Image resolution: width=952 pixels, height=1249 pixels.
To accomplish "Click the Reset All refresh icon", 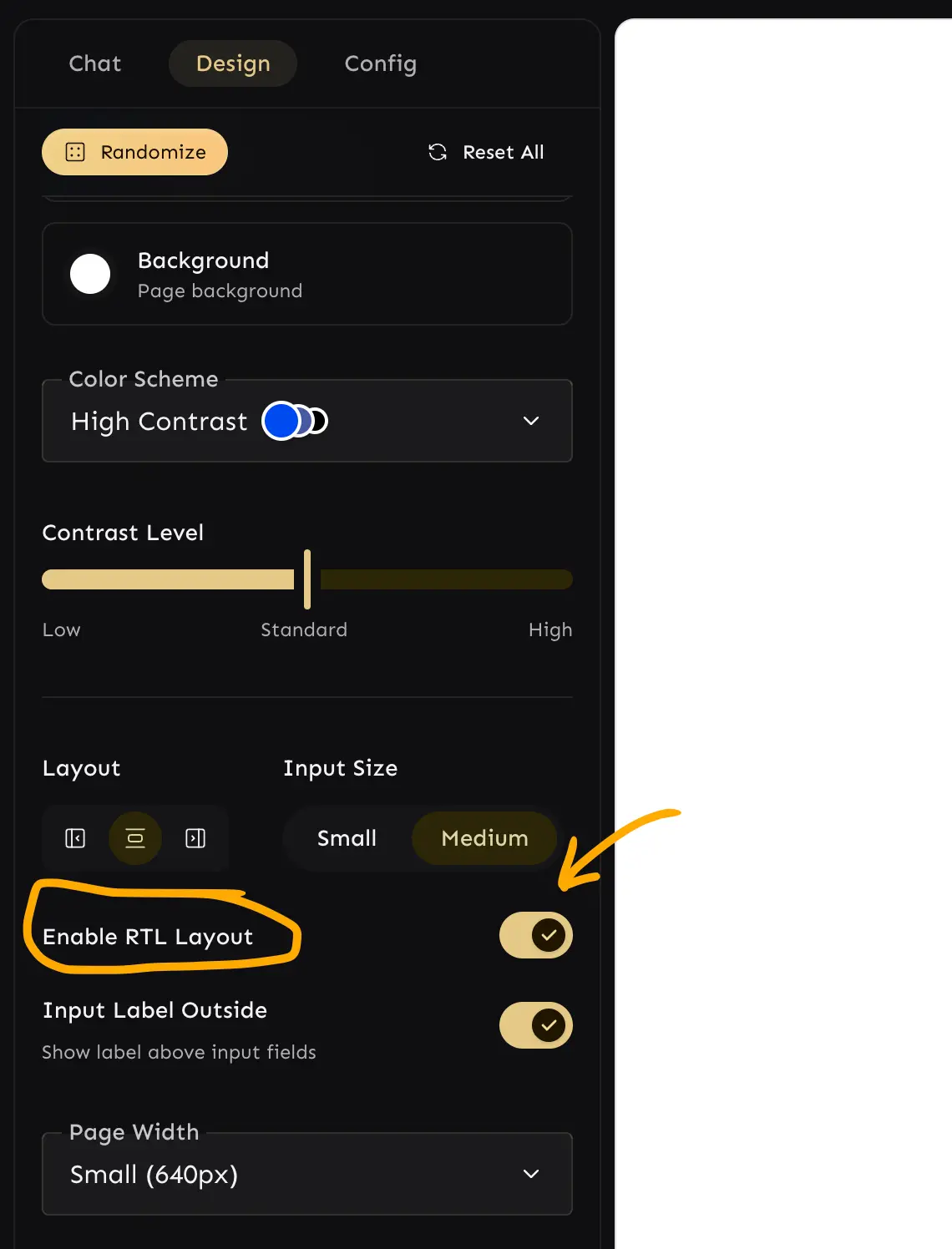I will click(438, 152).
